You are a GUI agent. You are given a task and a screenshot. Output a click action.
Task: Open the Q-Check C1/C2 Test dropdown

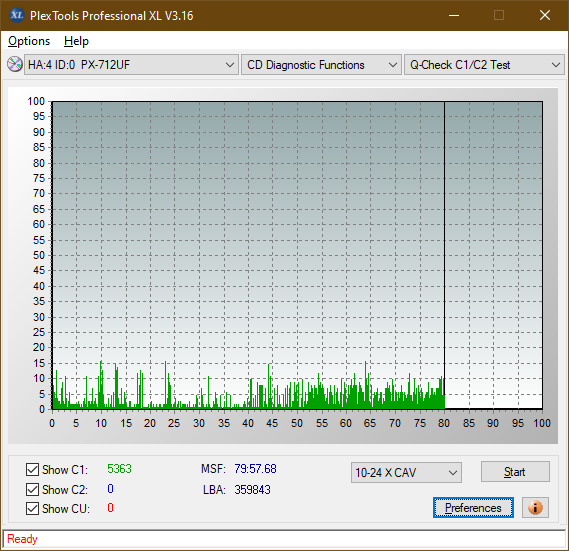pyautogui.click(x=484, y=65)
